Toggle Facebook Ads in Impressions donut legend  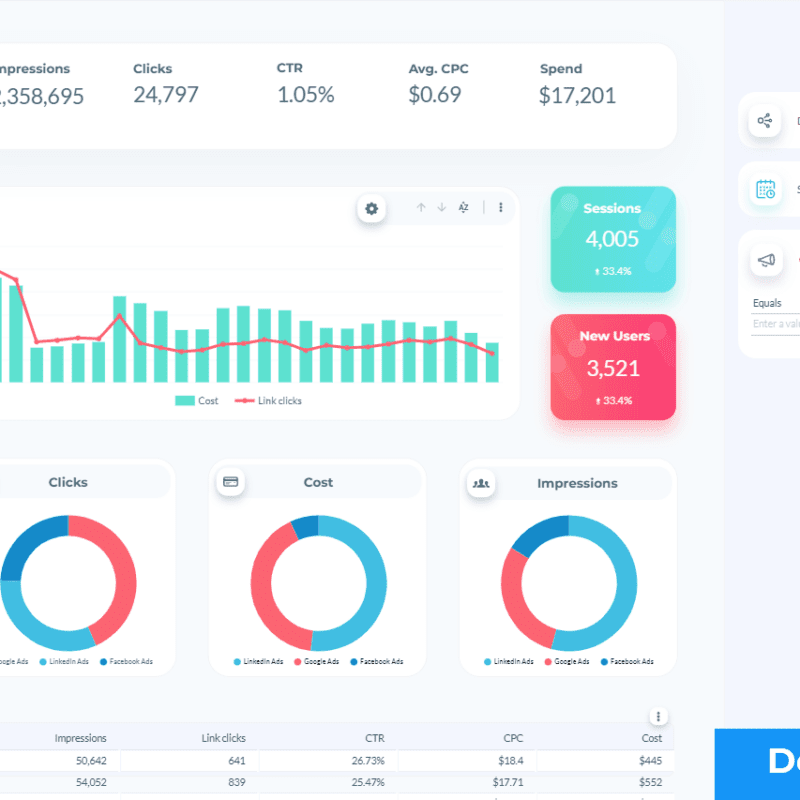click(627, 662)
